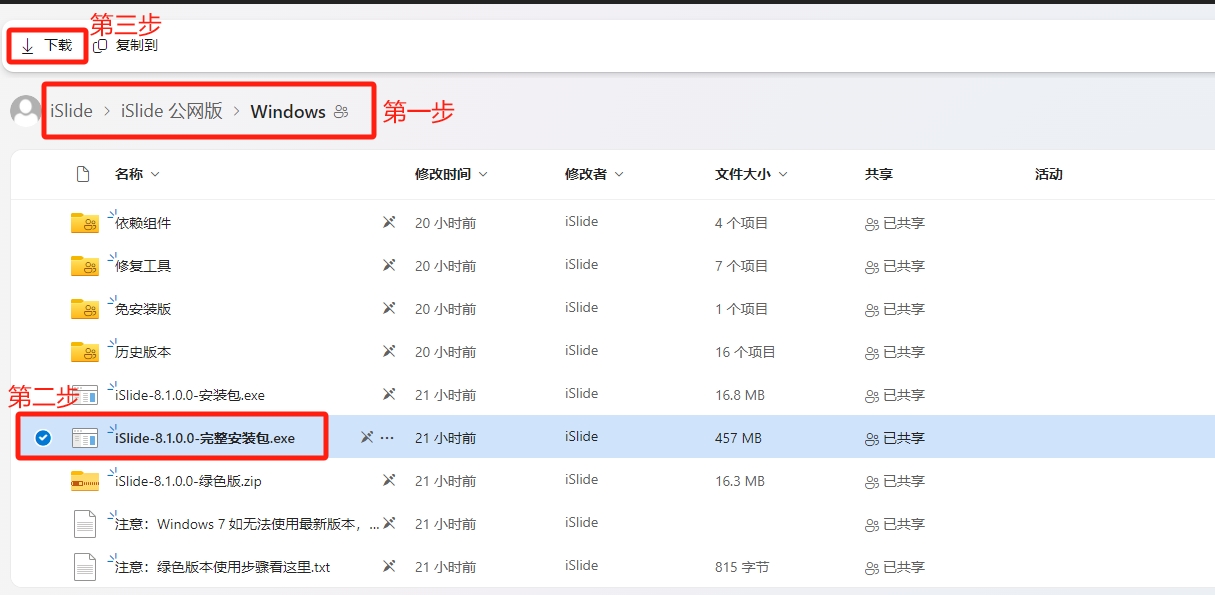Click 已共享 status on 绿色版.zip row
1215x595 pixels.
coord(895,481)
